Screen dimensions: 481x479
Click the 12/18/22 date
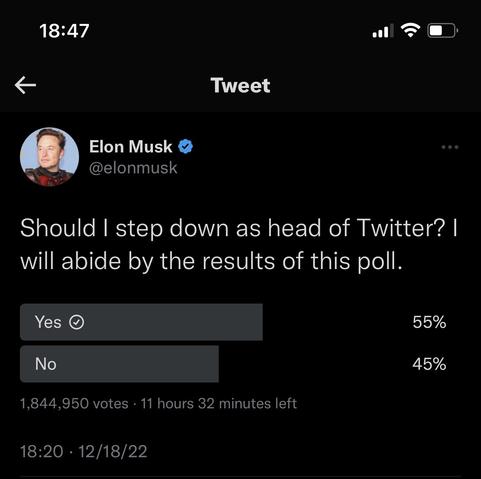click(x=113, y=451)
